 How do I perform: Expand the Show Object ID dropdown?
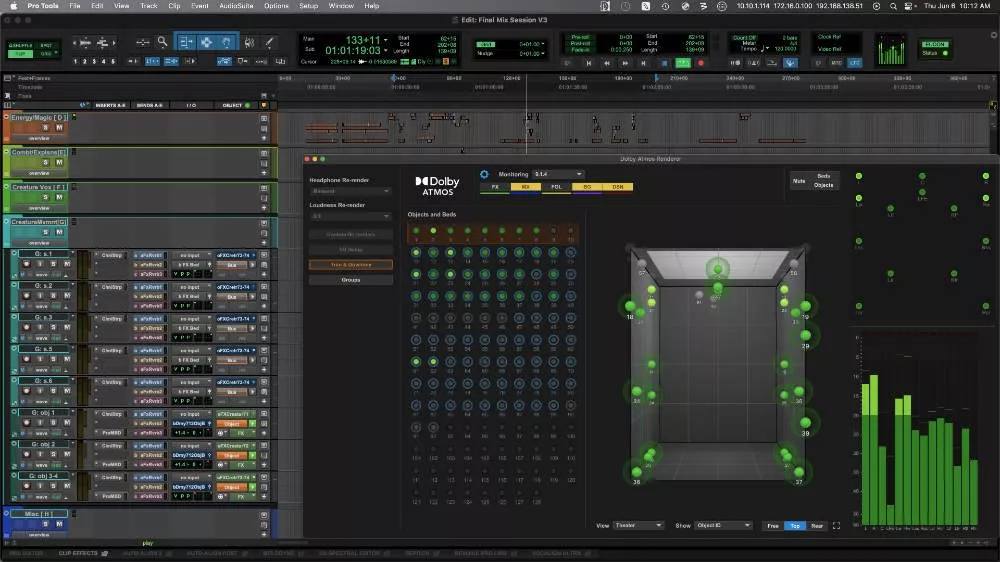click(x=722, y=525)
